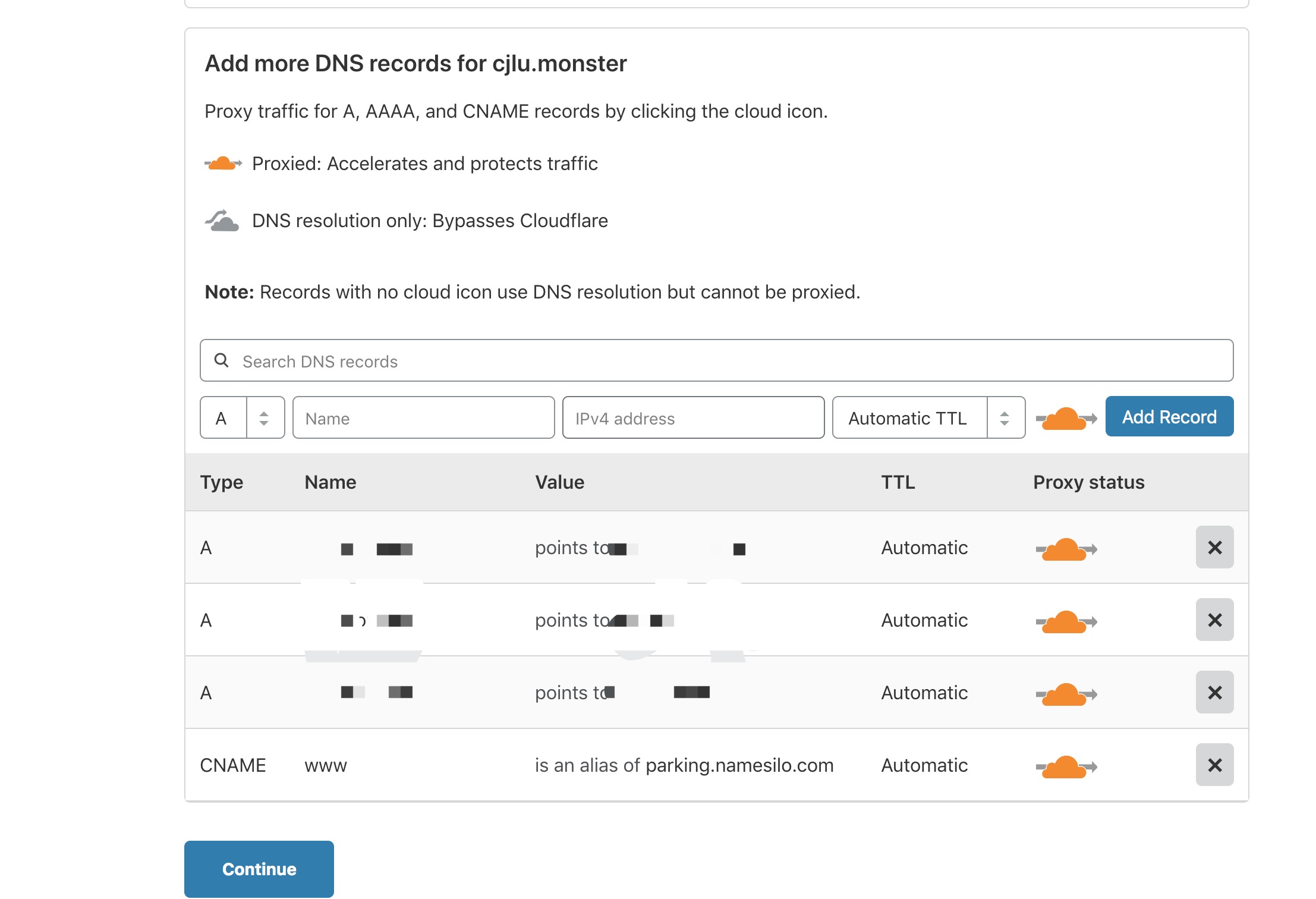Click the Continue button
1316x899 pixels.
[259, 869]
